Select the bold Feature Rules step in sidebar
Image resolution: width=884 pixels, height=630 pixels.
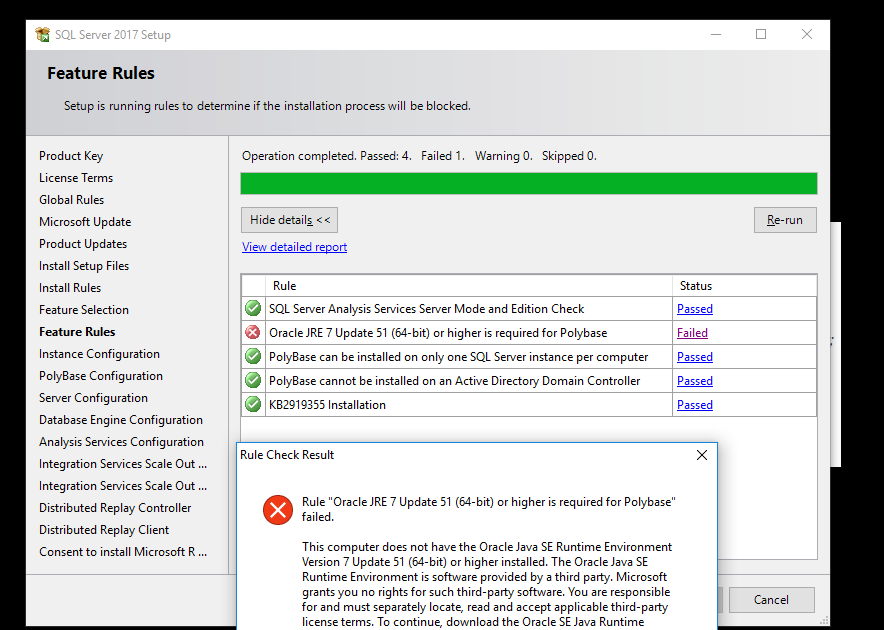pos(77,332)
